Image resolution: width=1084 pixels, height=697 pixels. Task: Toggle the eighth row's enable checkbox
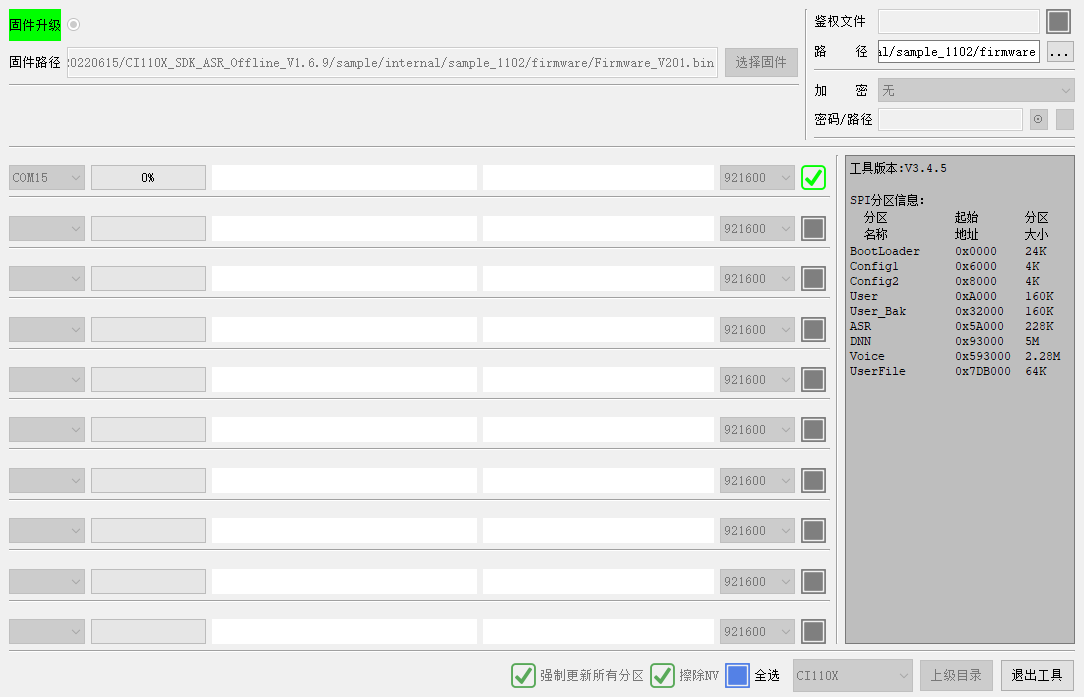[x=813, y=530]
